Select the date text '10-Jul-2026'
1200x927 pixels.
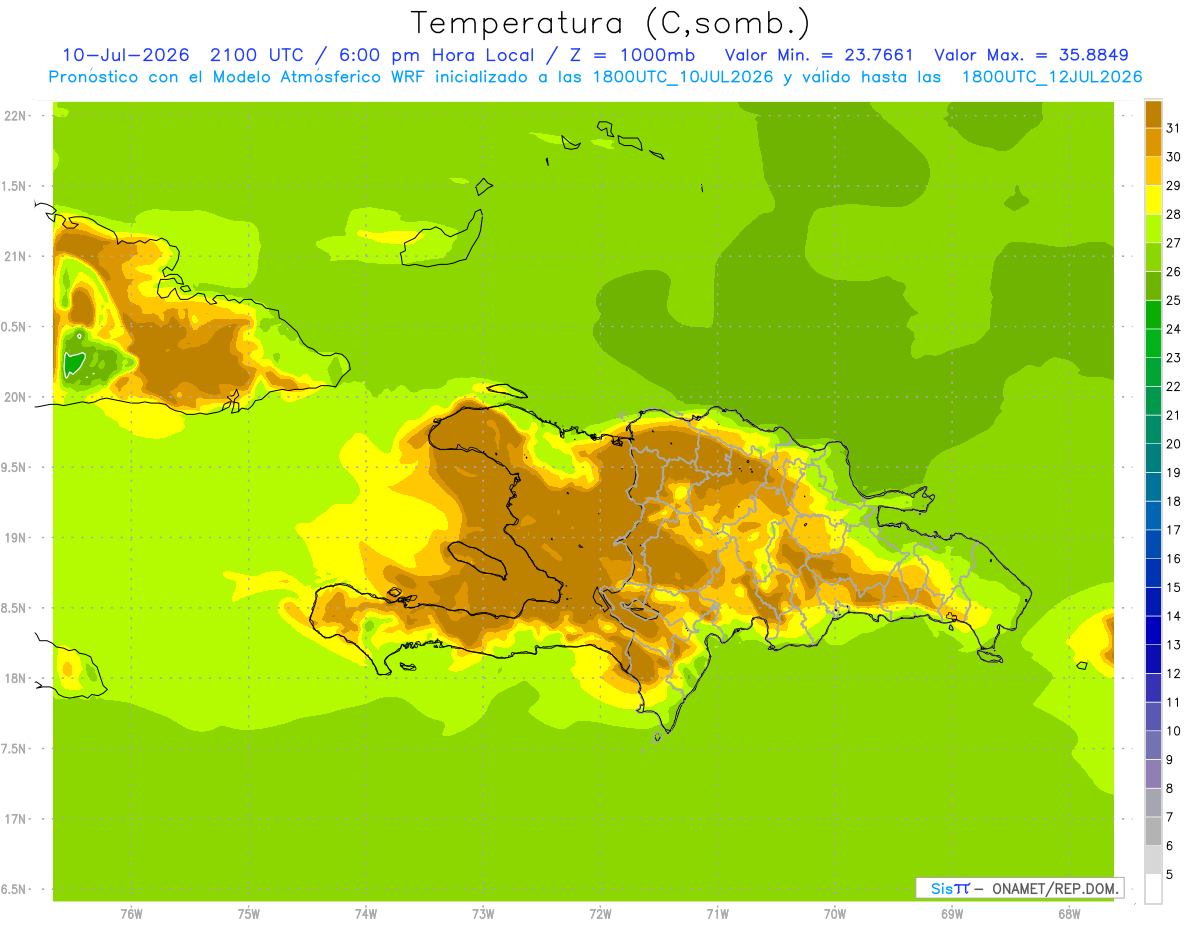(126, 55)
